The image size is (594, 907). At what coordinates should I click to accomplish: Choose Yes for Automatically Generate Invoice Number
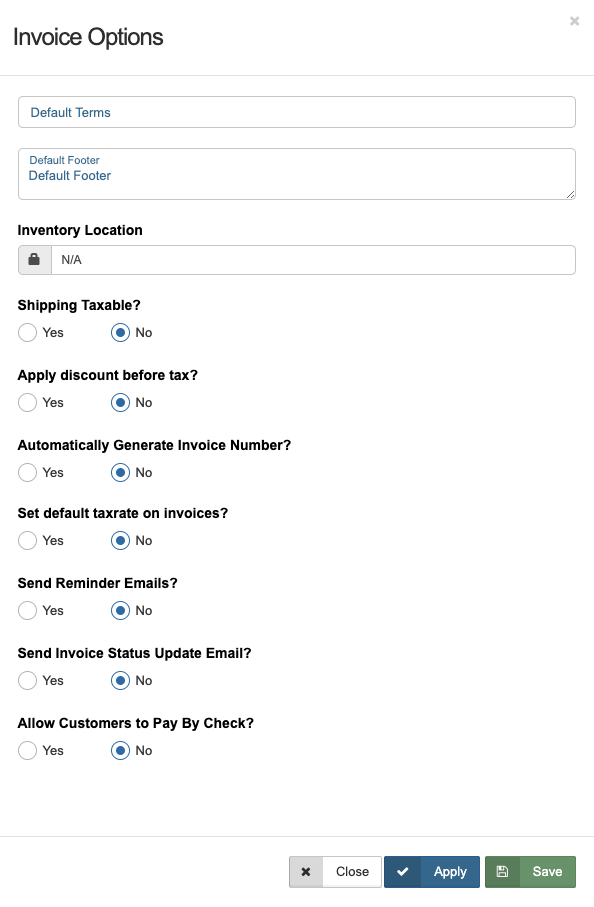point(27,472)
